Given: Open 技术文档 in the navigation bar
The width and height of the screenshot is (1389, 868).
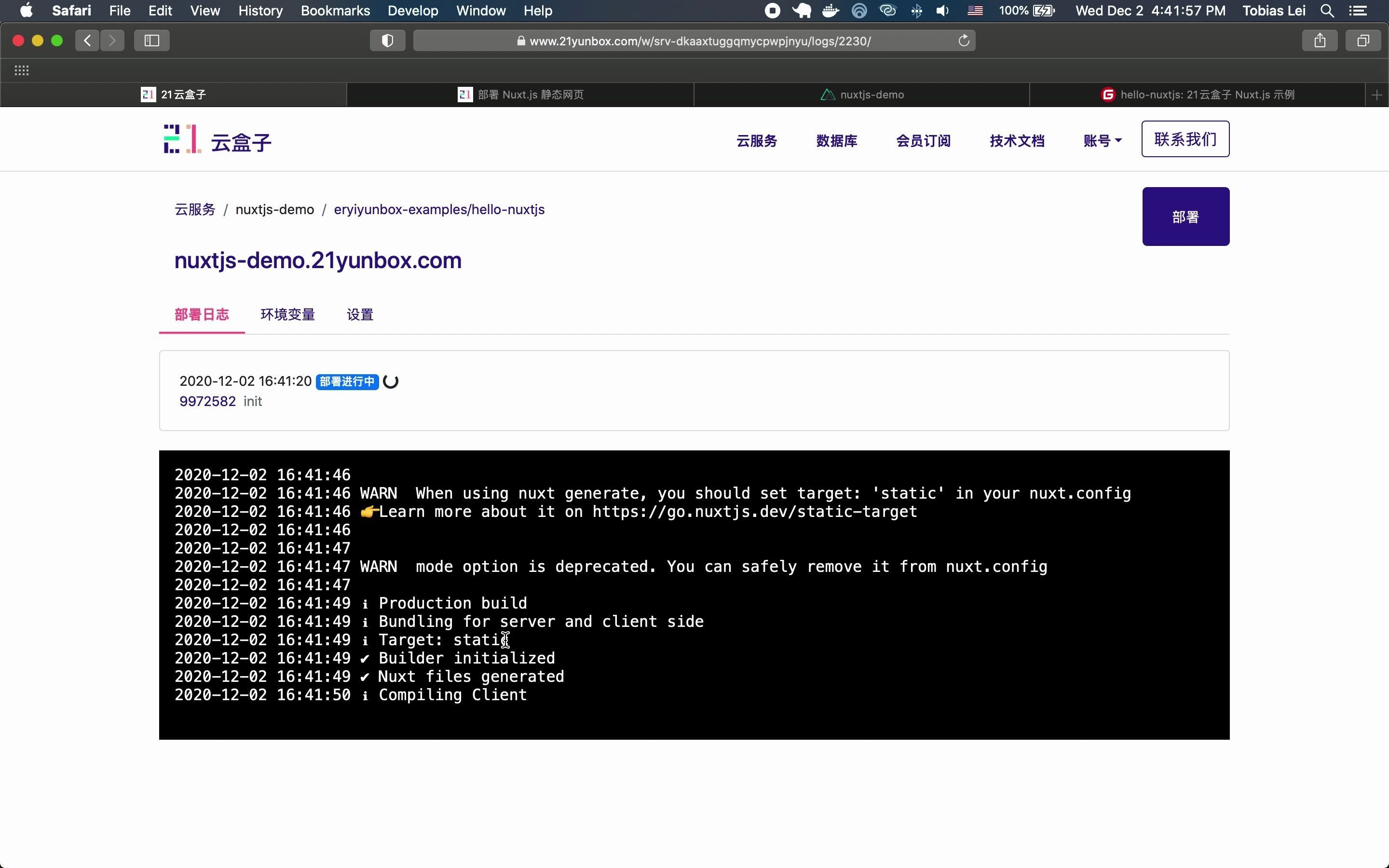Looking at the screenshot, I should click(1017, 141).
